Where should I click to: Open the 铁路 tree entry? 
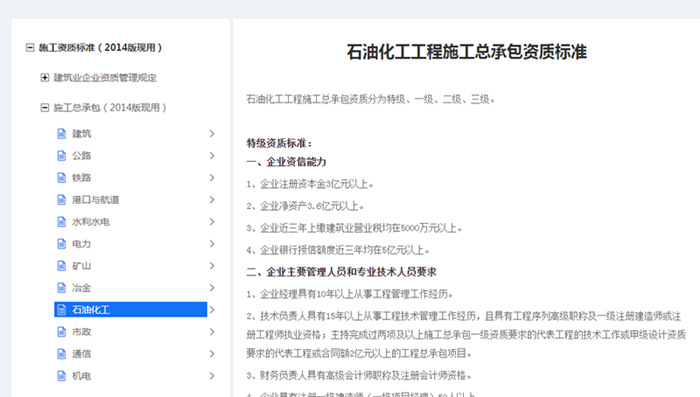tap(82, 178)
